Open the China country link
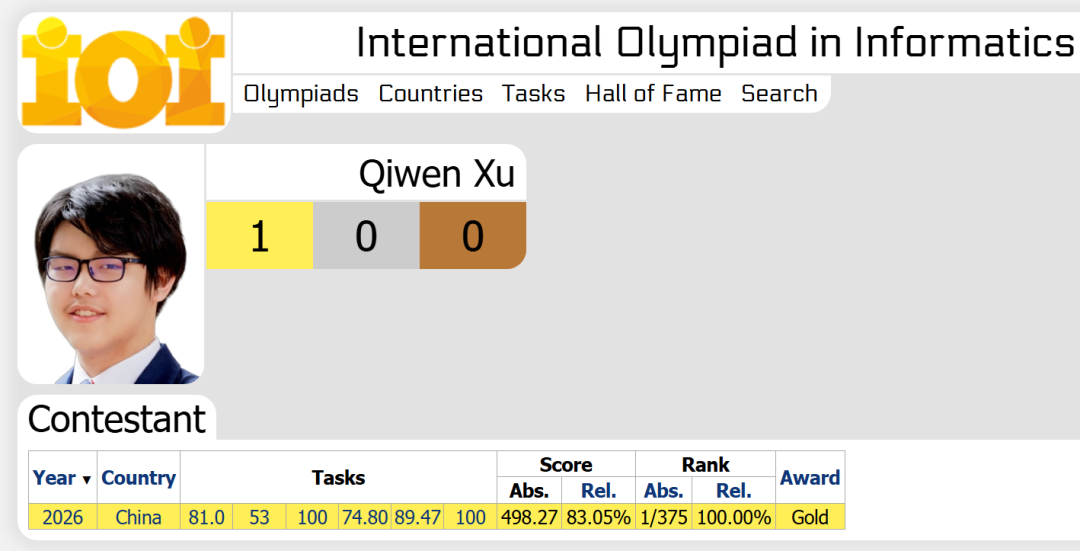 [x=138, y=517]
